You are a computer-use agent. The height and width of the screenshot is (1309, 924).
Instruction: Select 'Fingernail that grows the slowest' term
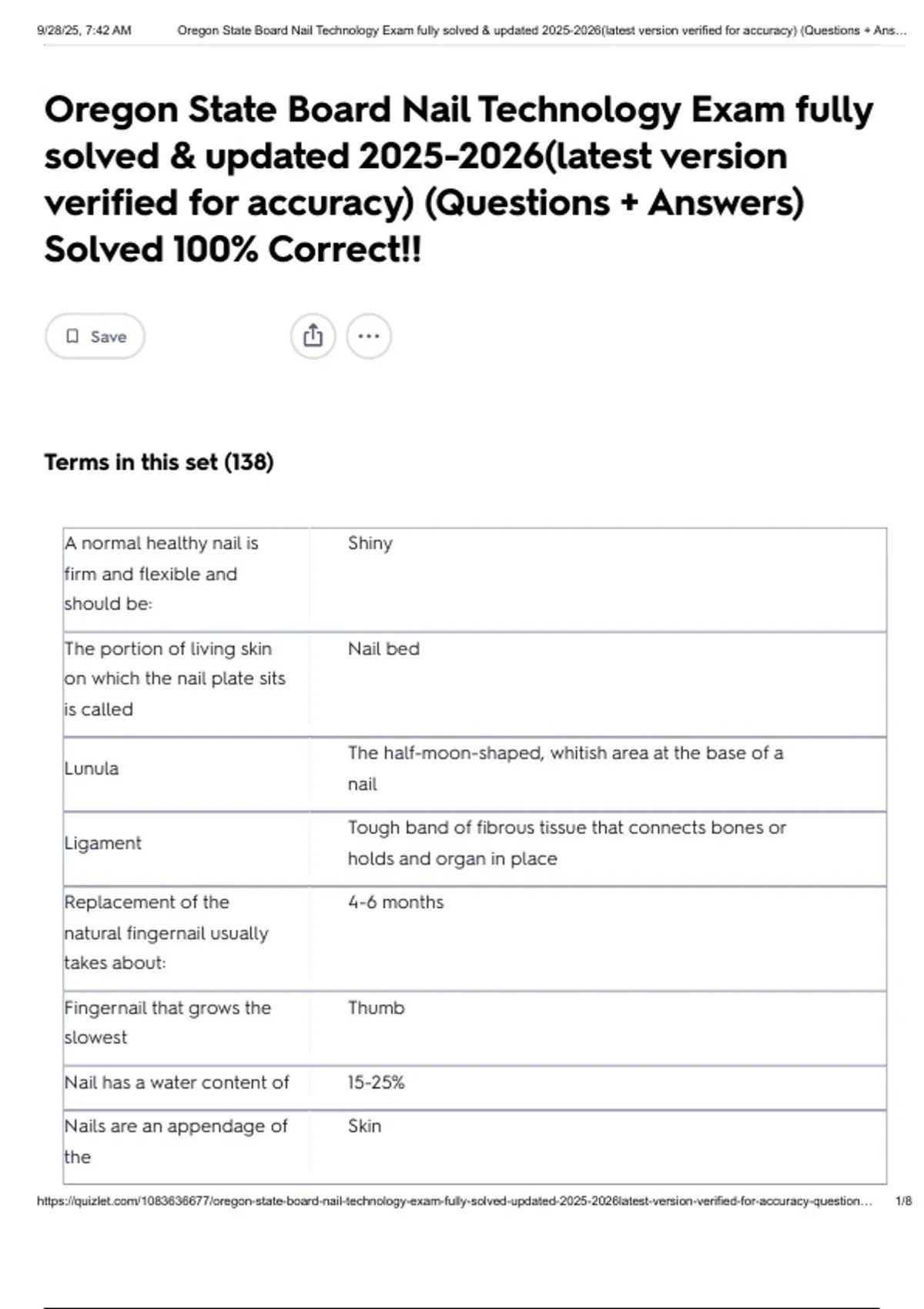pyautogui.click(x=168, y=1022)
